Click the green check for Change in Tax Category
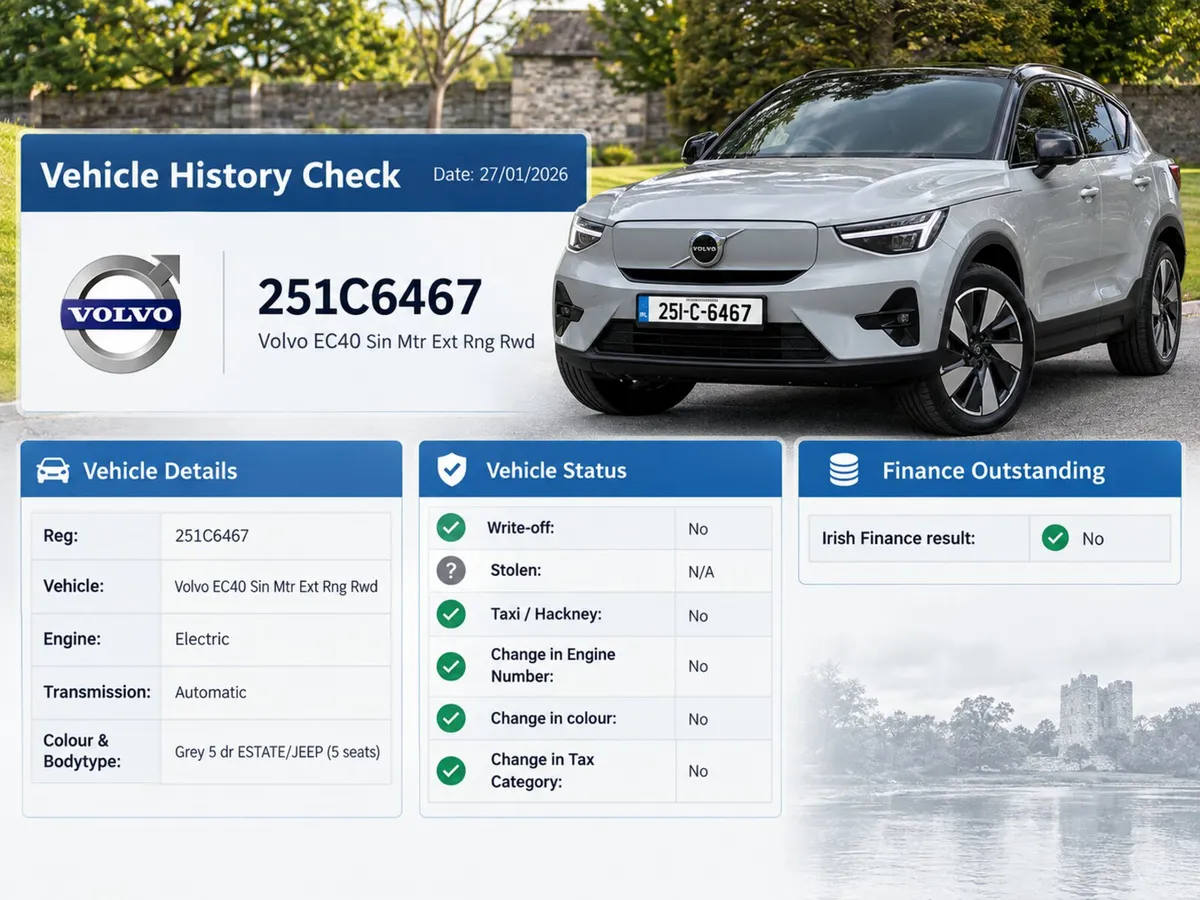This screenshot has height=900, width=1200. pyautogui.click(x=451, y=771)
